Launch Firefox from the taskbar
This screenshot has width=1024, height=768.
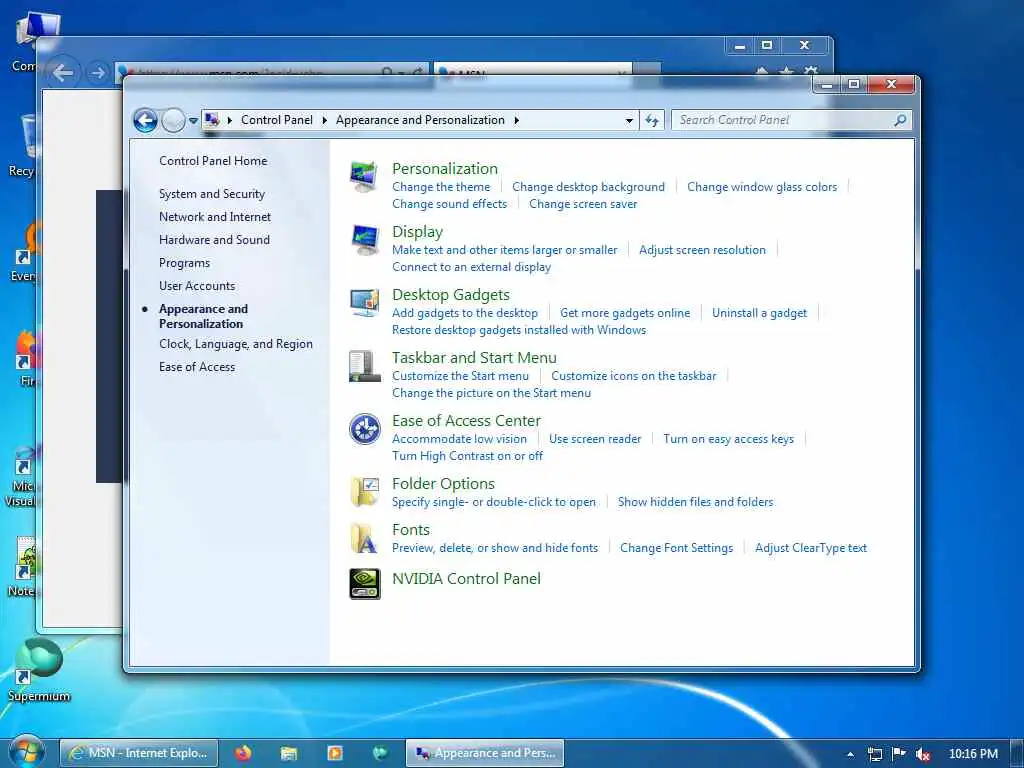click(243, 753)
